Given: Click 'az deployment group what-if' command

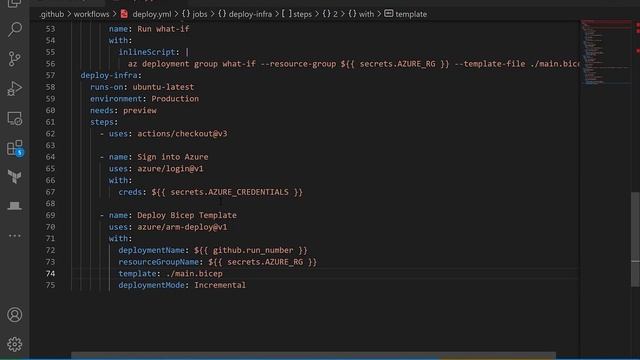Looking at the screenshot, I should (x=191, y=64).
